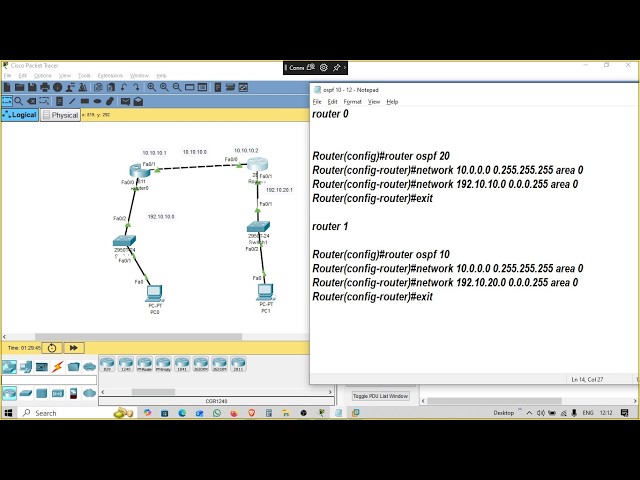The width and height of the screenshot is (640, 480).
Task: Pick the 2811 router model from device list
Action: coord(238,364)
